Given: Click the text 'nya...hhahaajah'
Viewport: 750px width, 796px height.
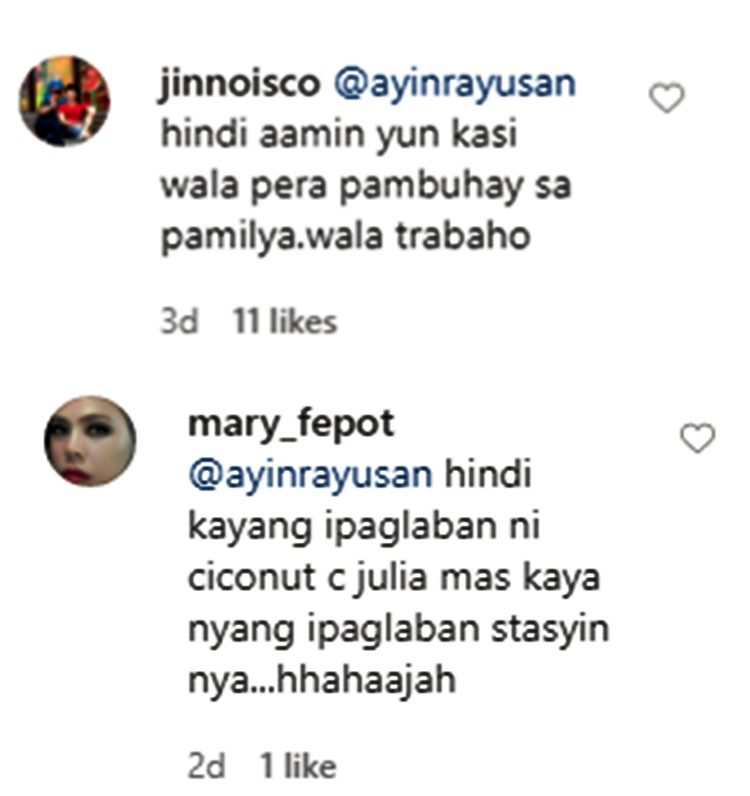Looking at the screenshot, I should (322, 681).
